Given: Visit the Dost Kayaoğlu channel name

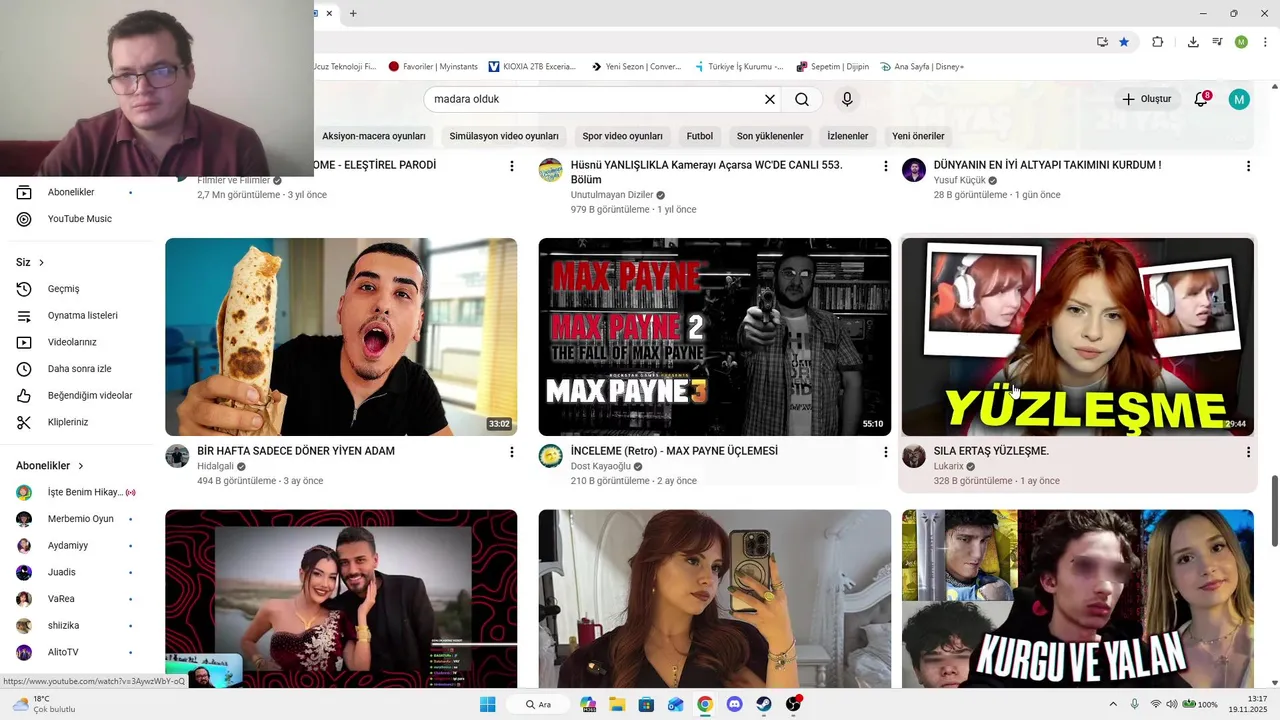Looking at the screenshot, I should point(600,466).
